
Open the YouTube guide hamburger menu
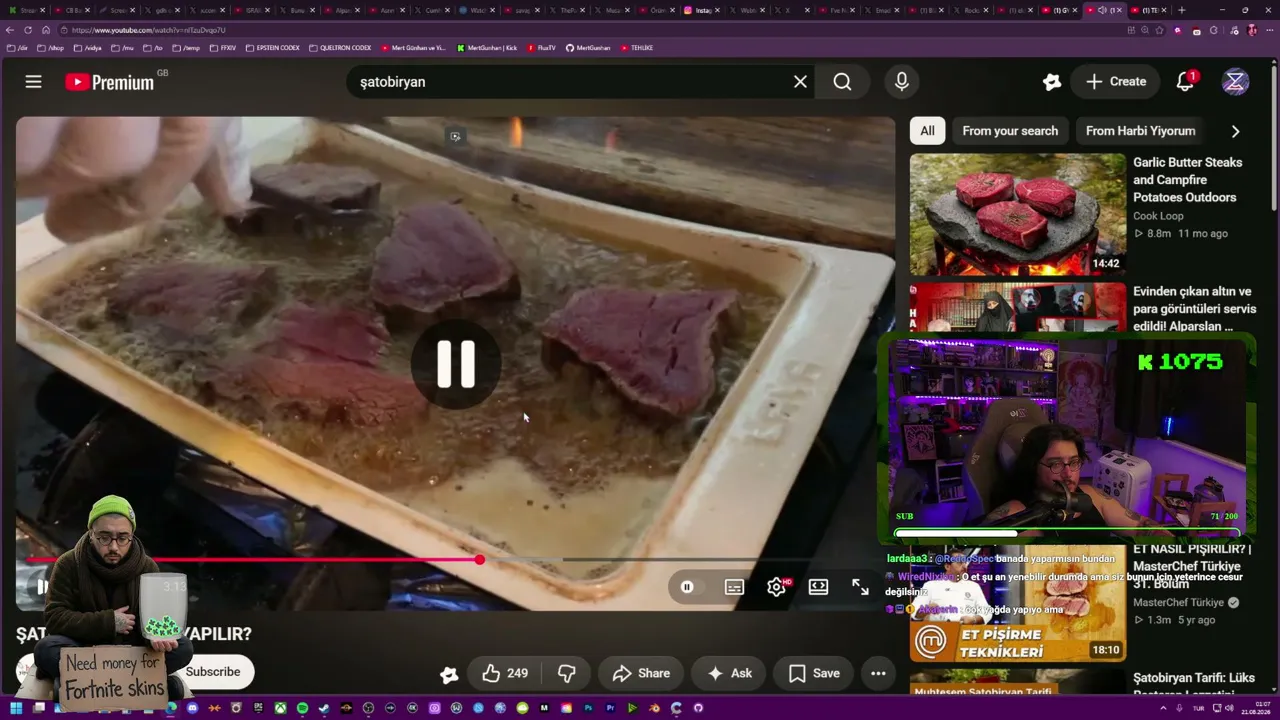[34, 82]
